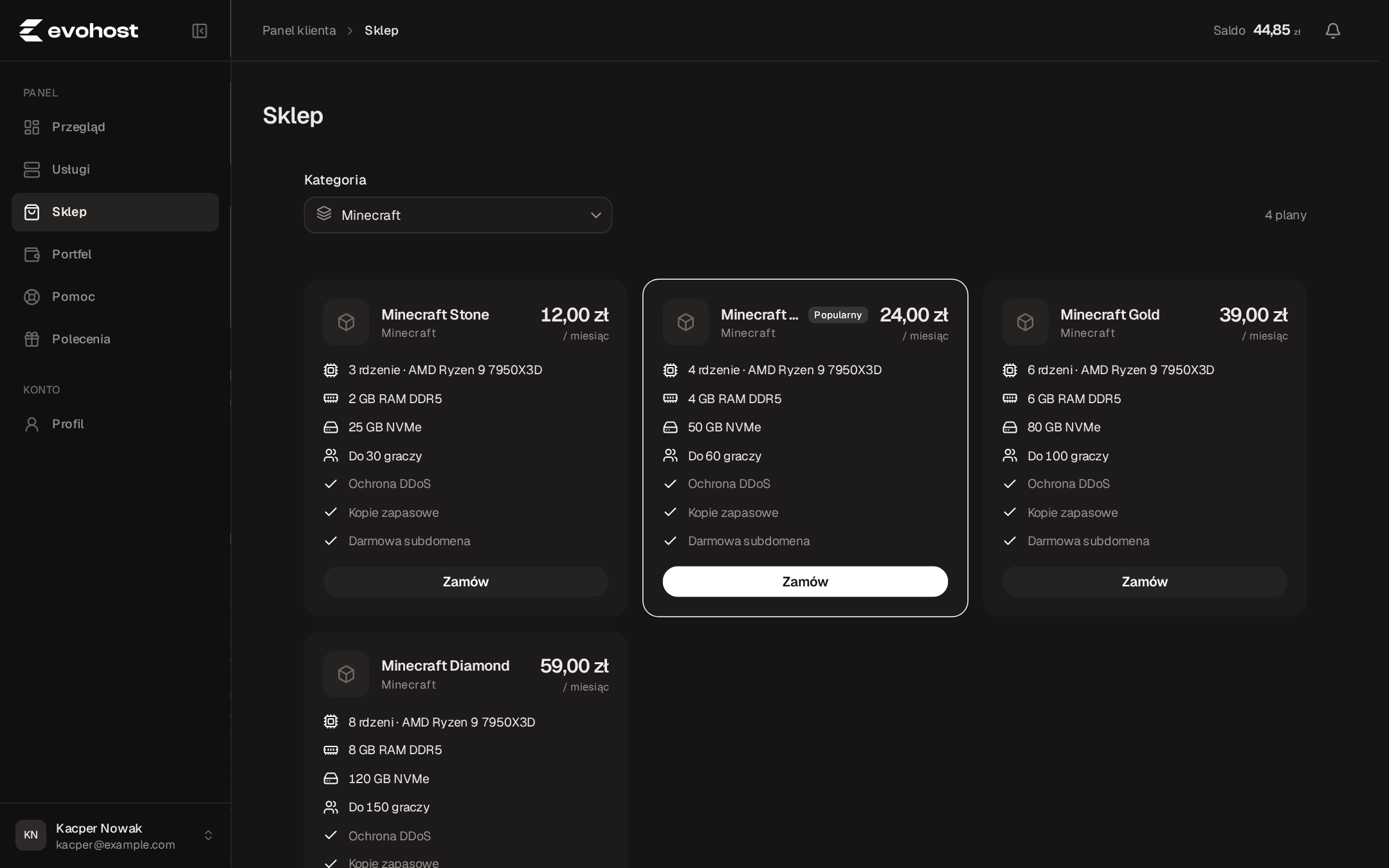Click the disk icon beside 120 GB NVMe
Viewport: 1389px width, 868px height.
(331, 779)
